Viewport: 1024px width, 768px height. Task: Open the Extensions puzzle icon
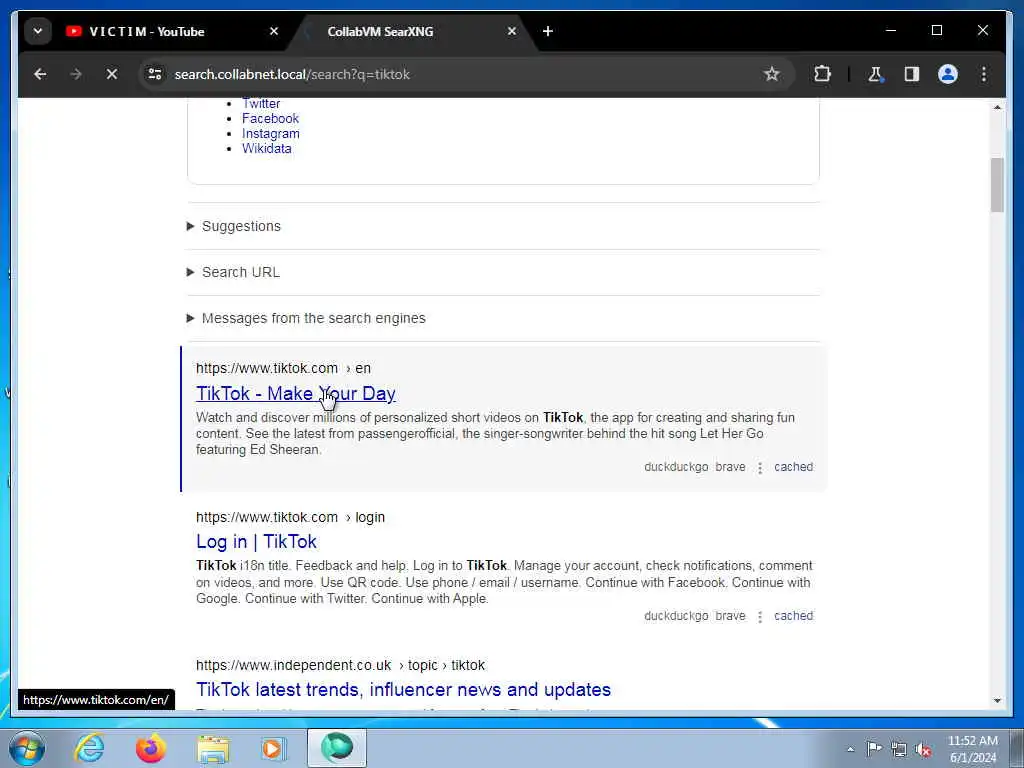(x=822, y=74)
